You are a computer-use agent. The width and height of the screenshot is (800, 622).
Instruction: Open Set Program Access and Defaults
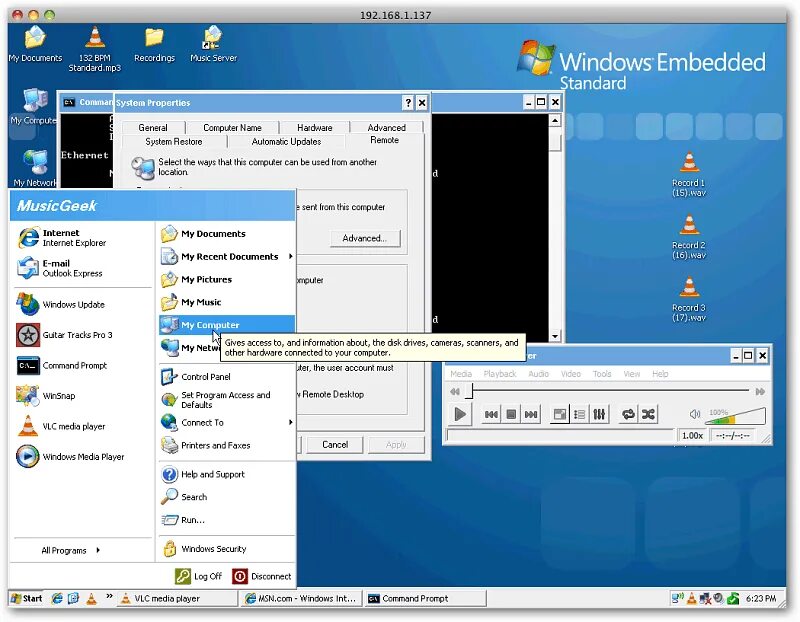(227, 400)
